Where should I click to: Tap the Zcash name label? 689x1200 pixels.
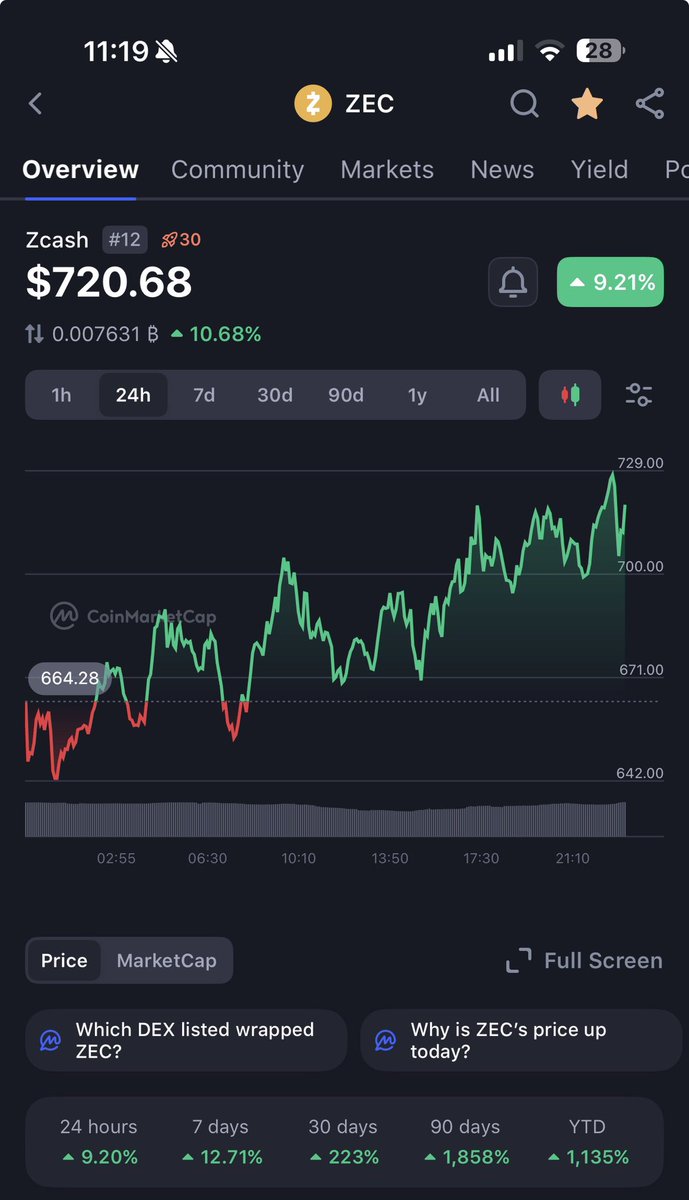point(57,240)
